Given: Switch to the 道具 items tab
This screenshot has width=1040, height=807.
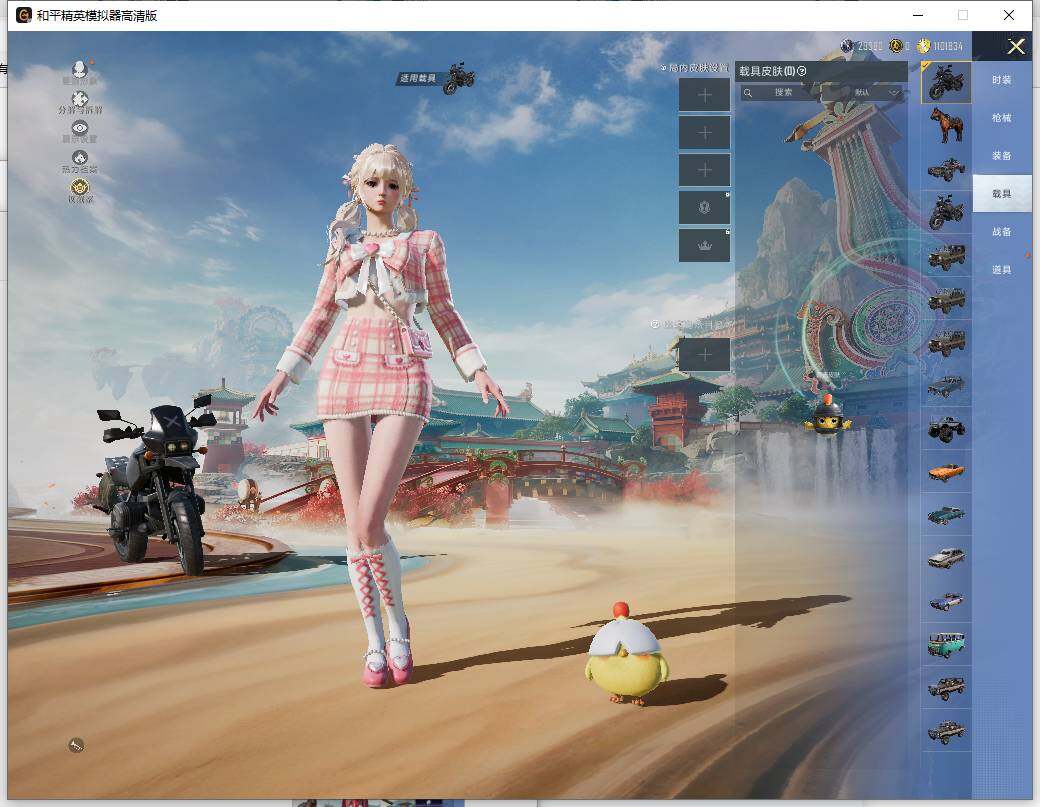Looking at the screenshot, I should [1002, 269].
